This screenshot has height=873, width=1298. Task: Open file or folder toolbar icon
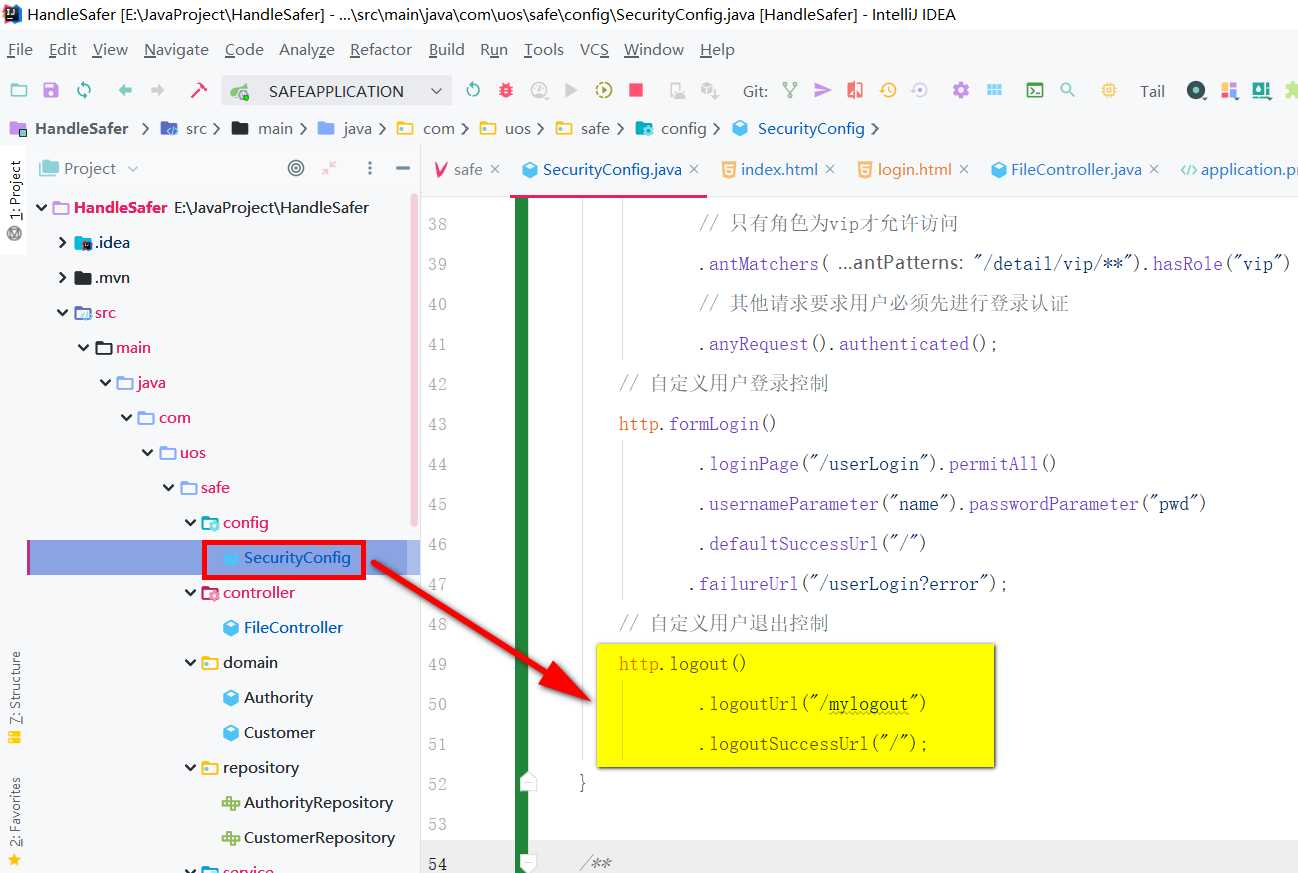[19, 90]
